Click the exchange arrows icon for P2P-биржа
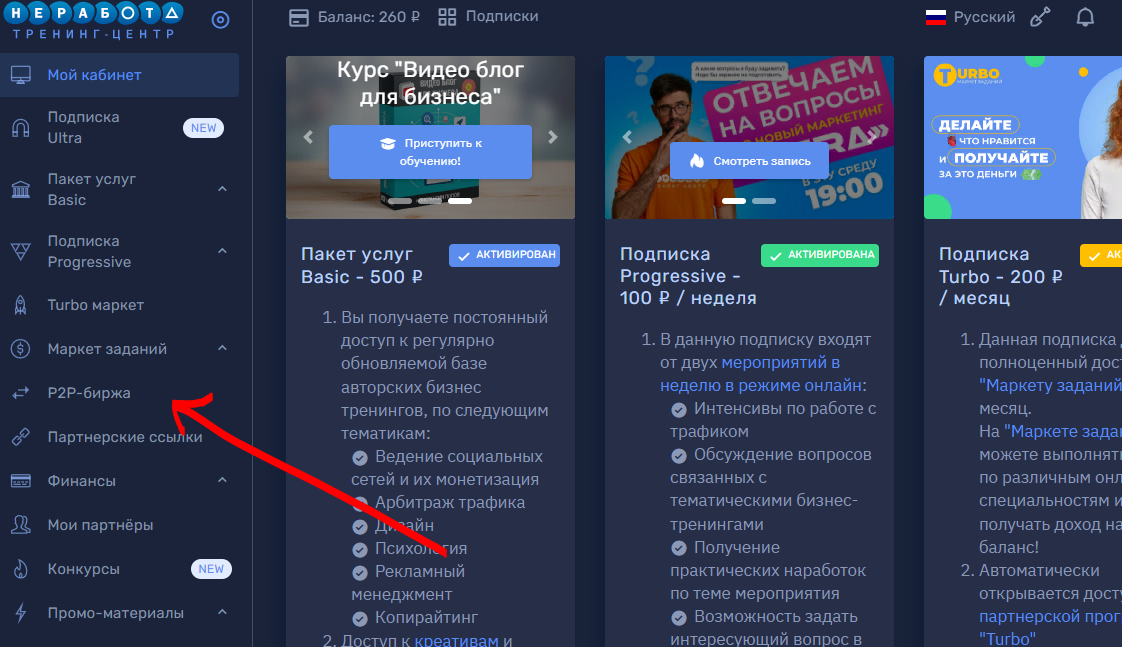 pyautogui.click(x=21, y=393)
